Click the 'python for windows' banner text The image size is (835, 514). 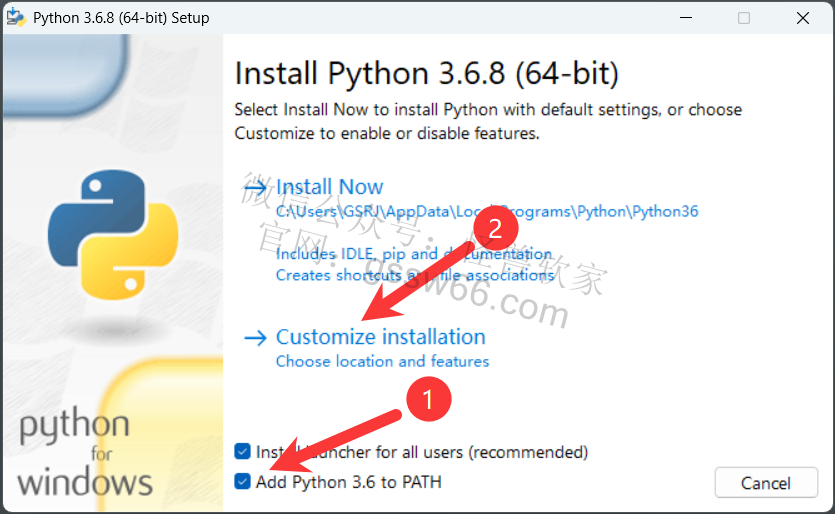[x=85, y=452]
